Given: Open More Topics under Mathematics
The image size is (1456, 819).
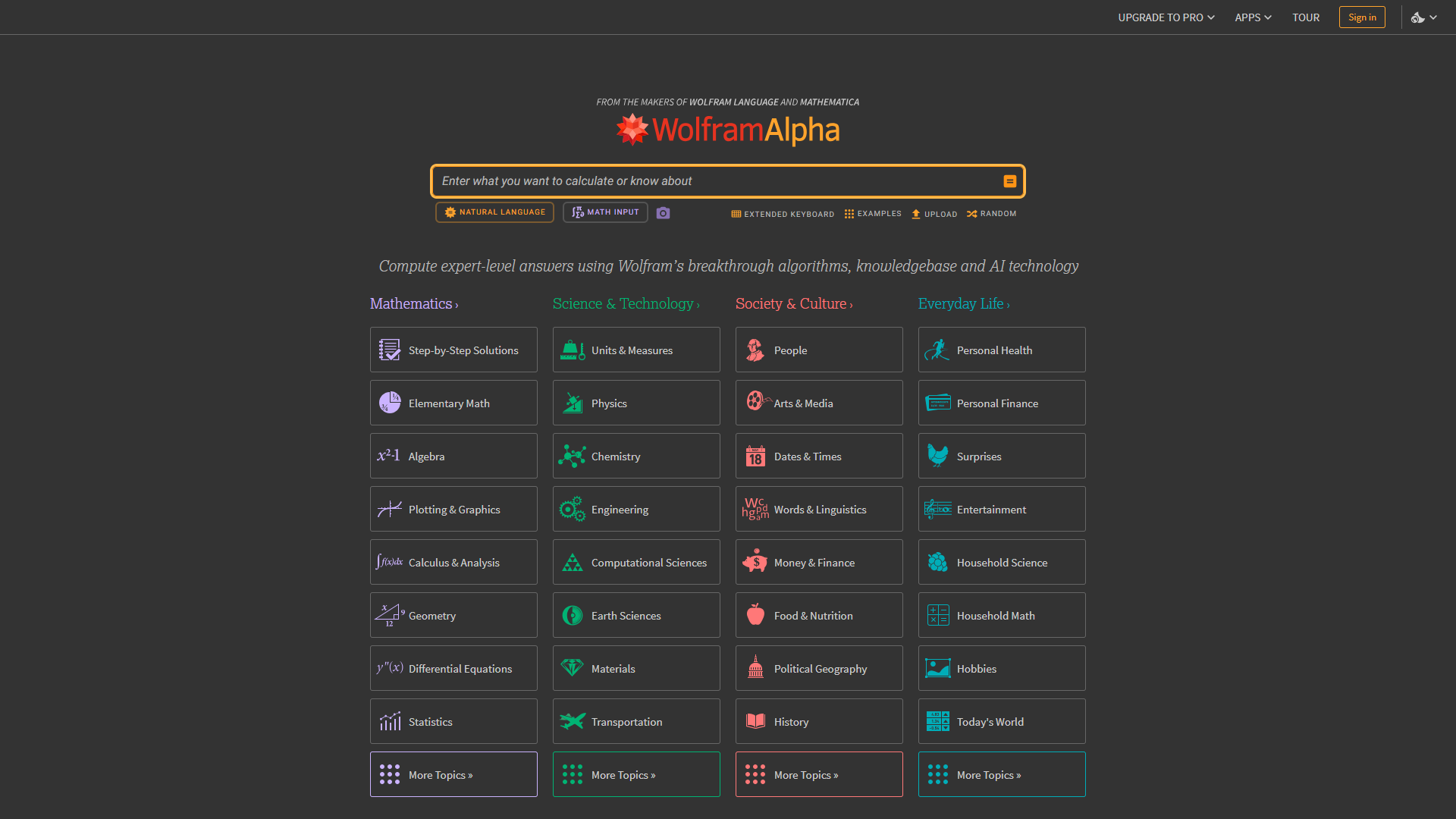Looking at the screenshot, I should tap(453, 774).
